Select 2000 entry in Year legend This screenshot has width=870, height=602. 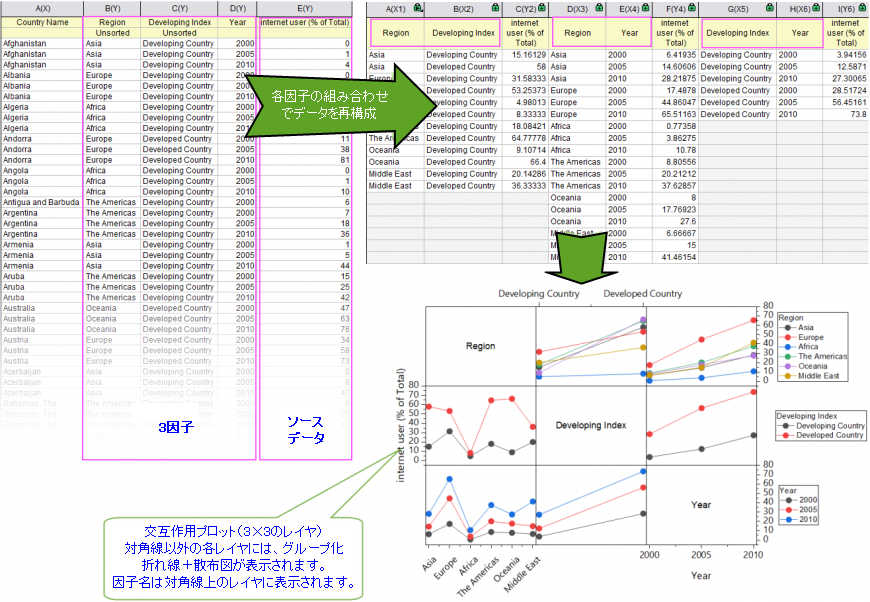click(798, 500)
